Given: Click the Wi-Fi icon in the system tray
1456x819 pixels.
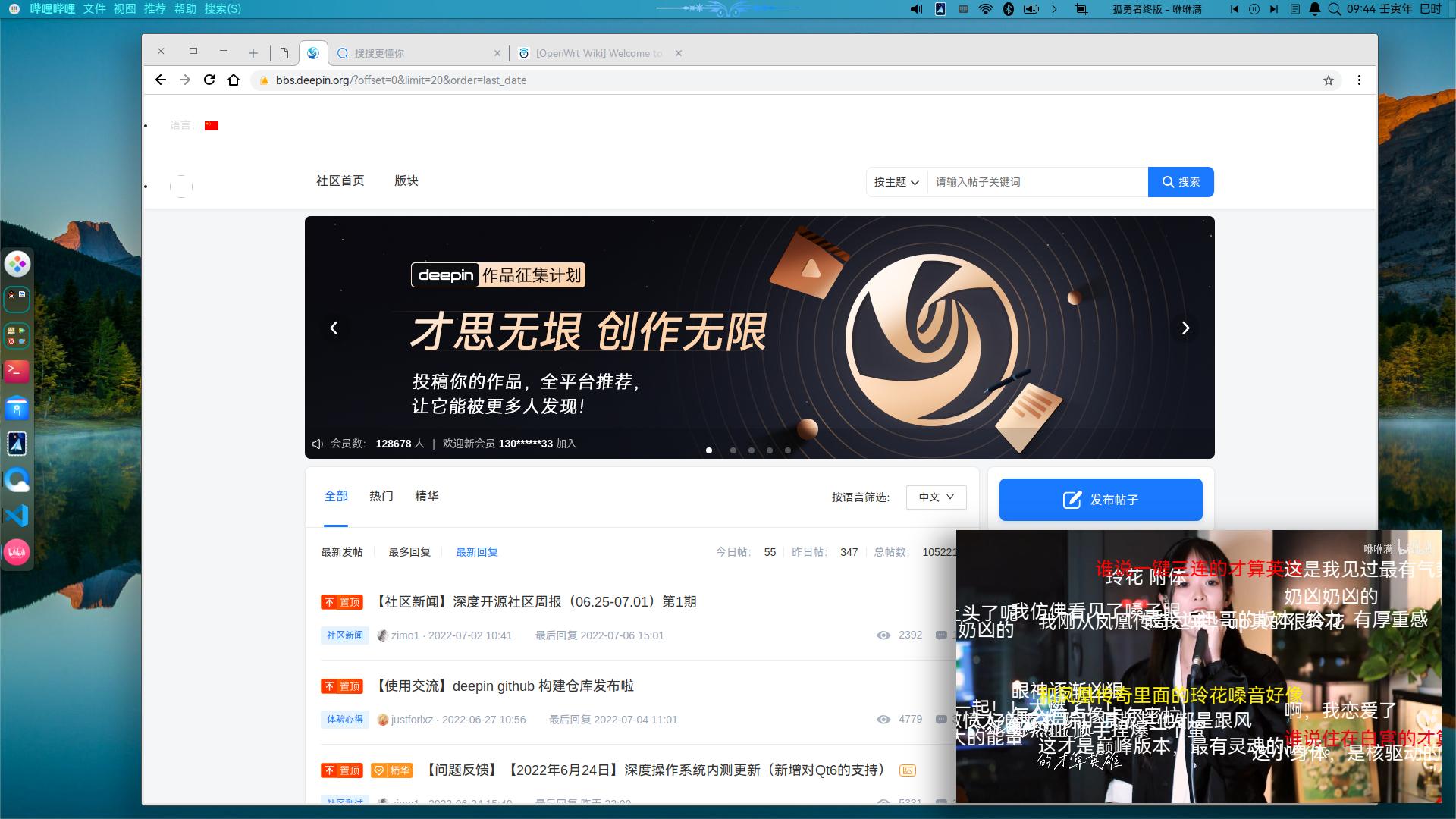Looking at the screenshot, I should [984, 8].
